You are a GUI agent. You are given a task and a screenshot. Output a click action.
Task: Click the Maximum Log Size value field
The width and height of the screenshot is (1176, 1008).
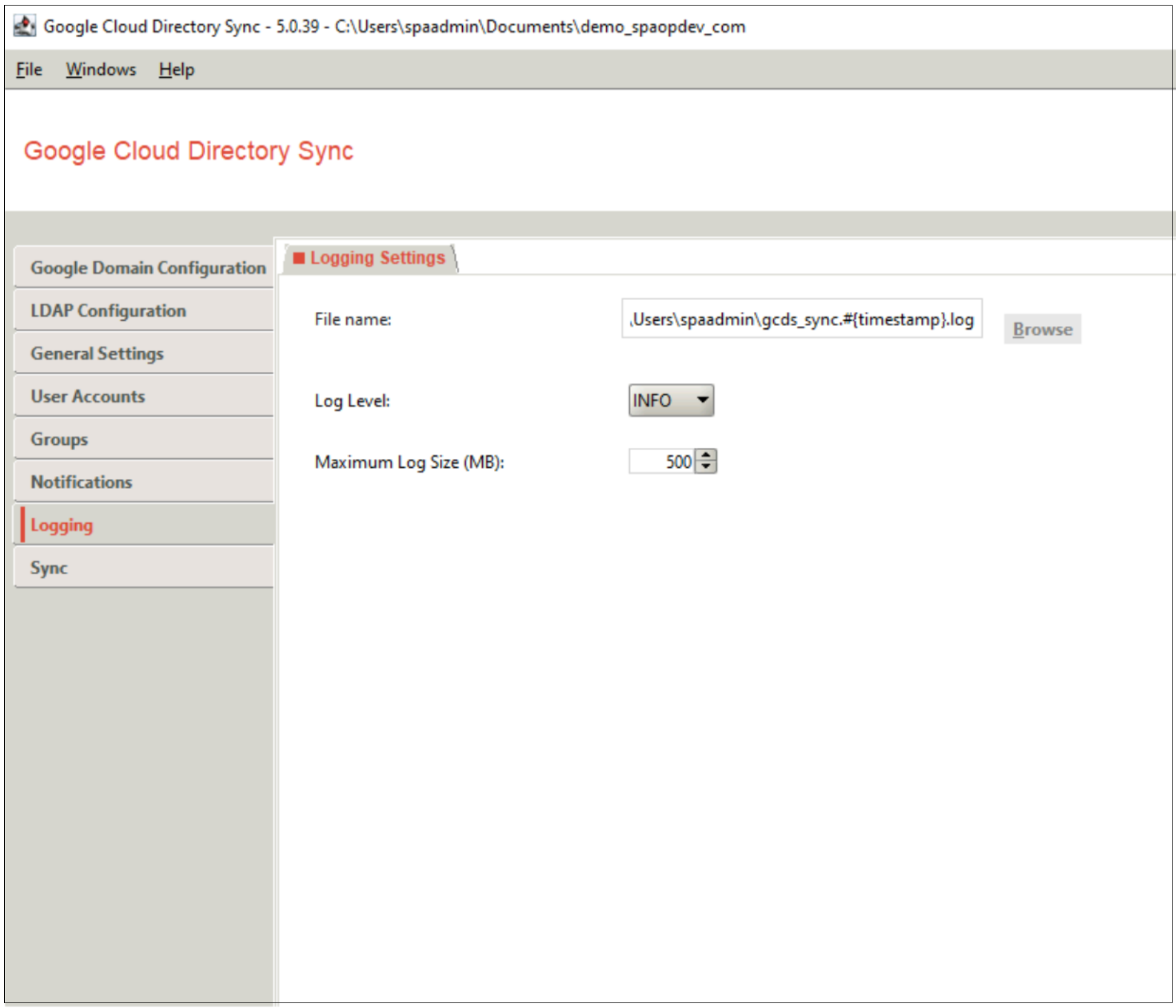(x=661, y=462)
